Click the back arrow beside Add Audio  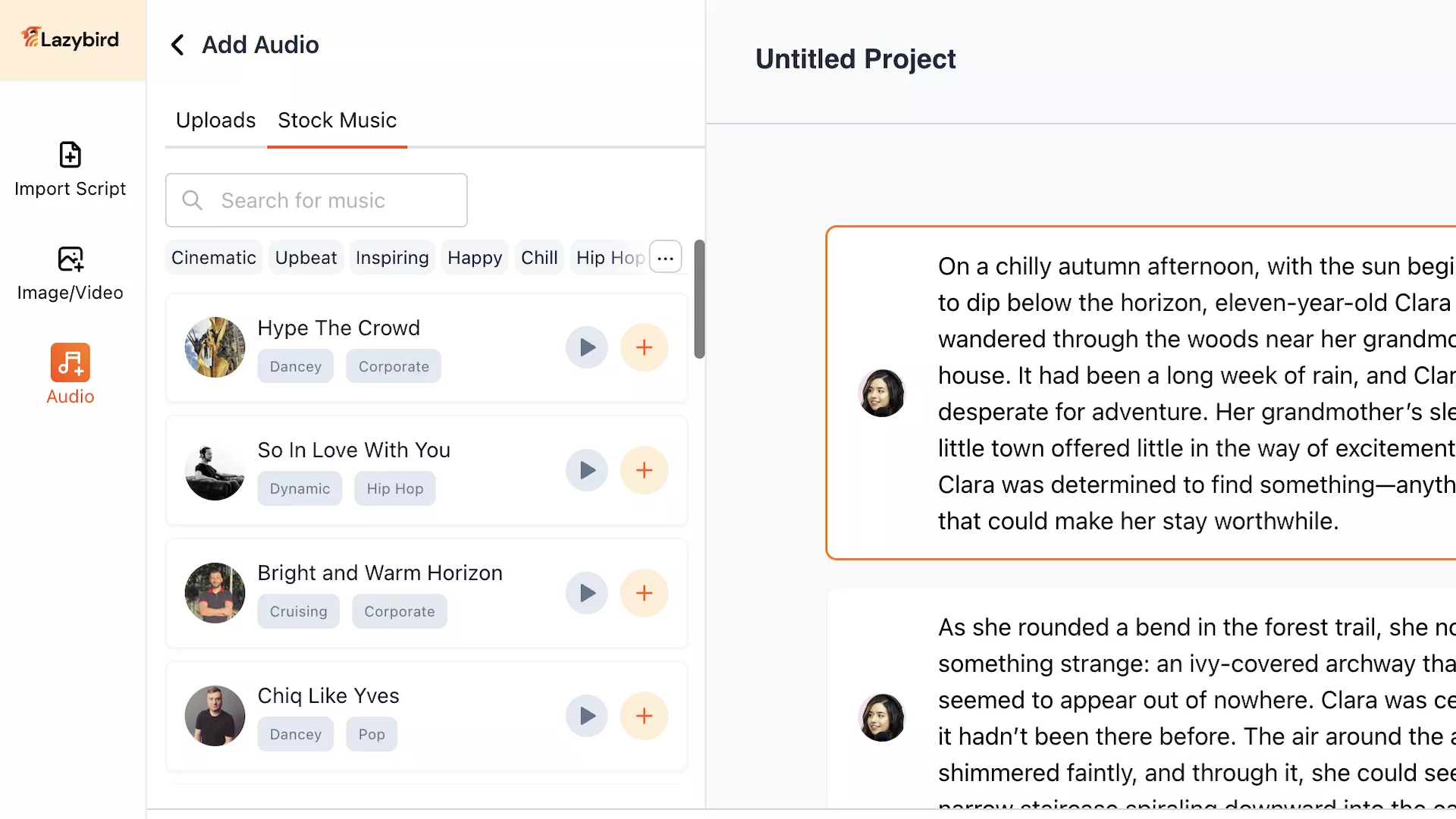[x=177, y=45]
